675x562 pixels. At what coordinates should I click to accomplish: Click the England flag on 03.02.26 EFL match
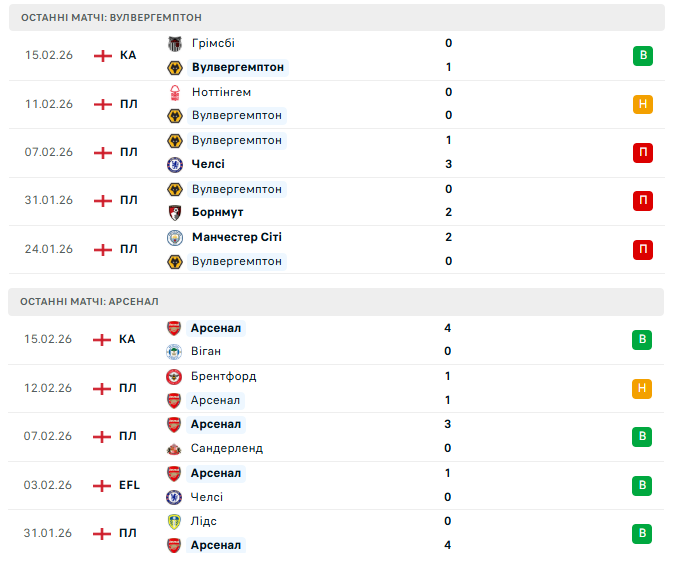pyautogui.click(x=102, y=485)
